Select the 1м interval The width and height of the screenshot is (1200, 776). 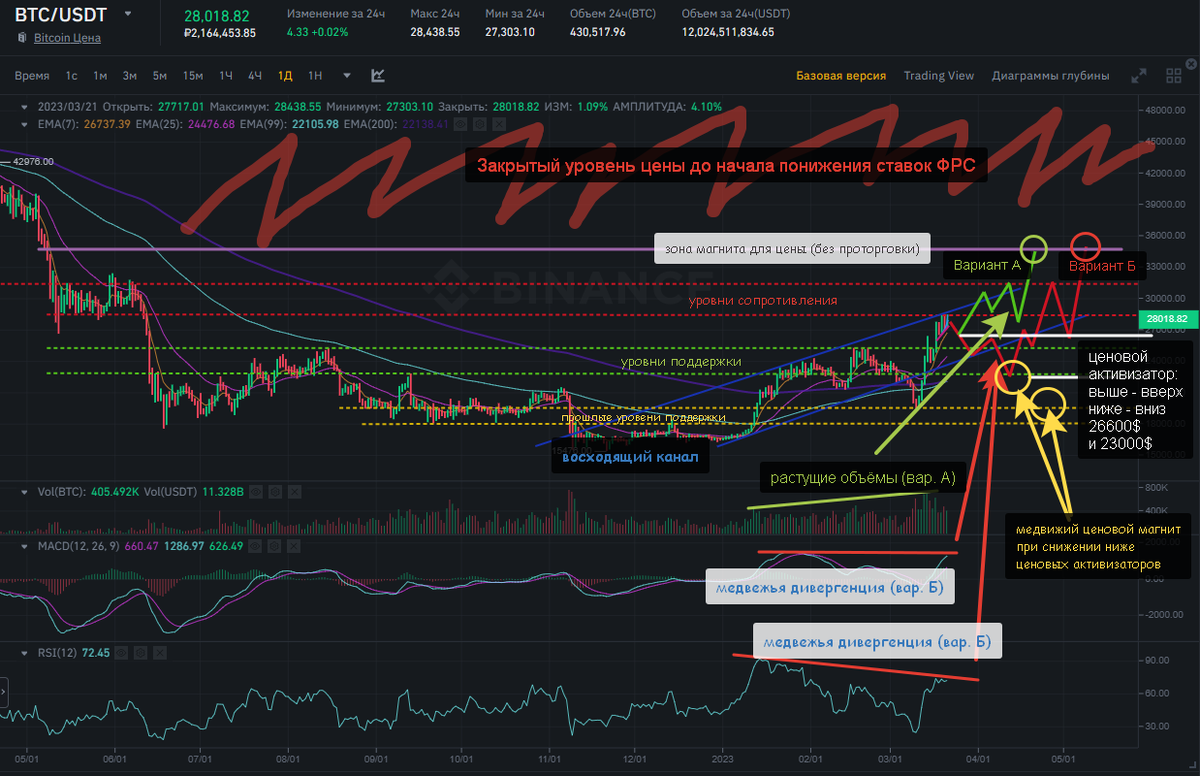tap(100, 76)
